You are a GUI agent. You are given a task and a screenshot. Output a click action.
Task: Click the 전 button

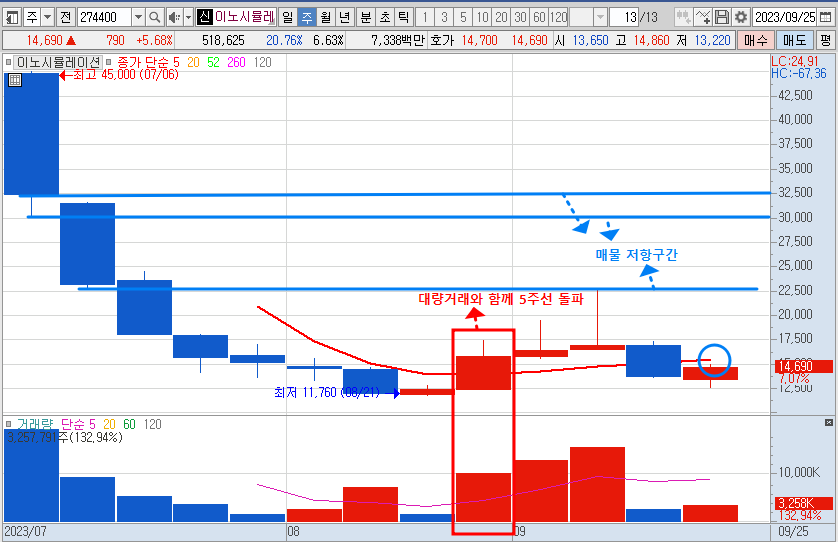[x=66, y=18]
